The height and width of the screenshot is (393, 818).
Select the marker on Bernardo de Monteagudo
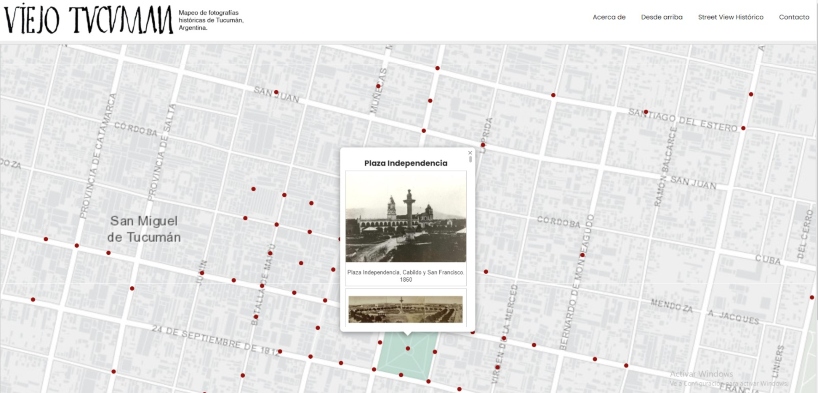coord(583,255)
